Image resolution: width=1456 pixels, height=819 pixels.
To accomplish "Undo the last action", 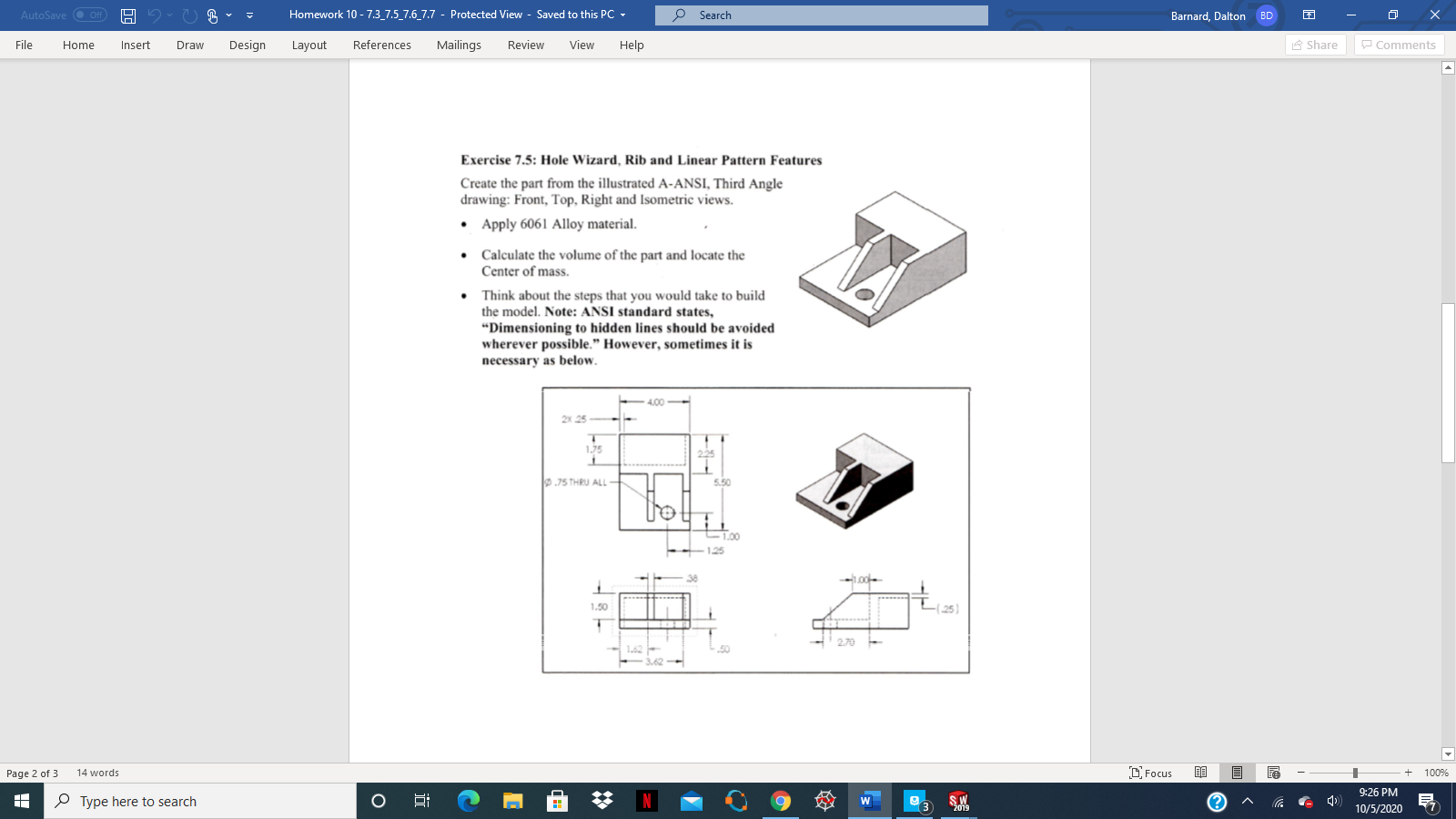I will pos(155,15).
